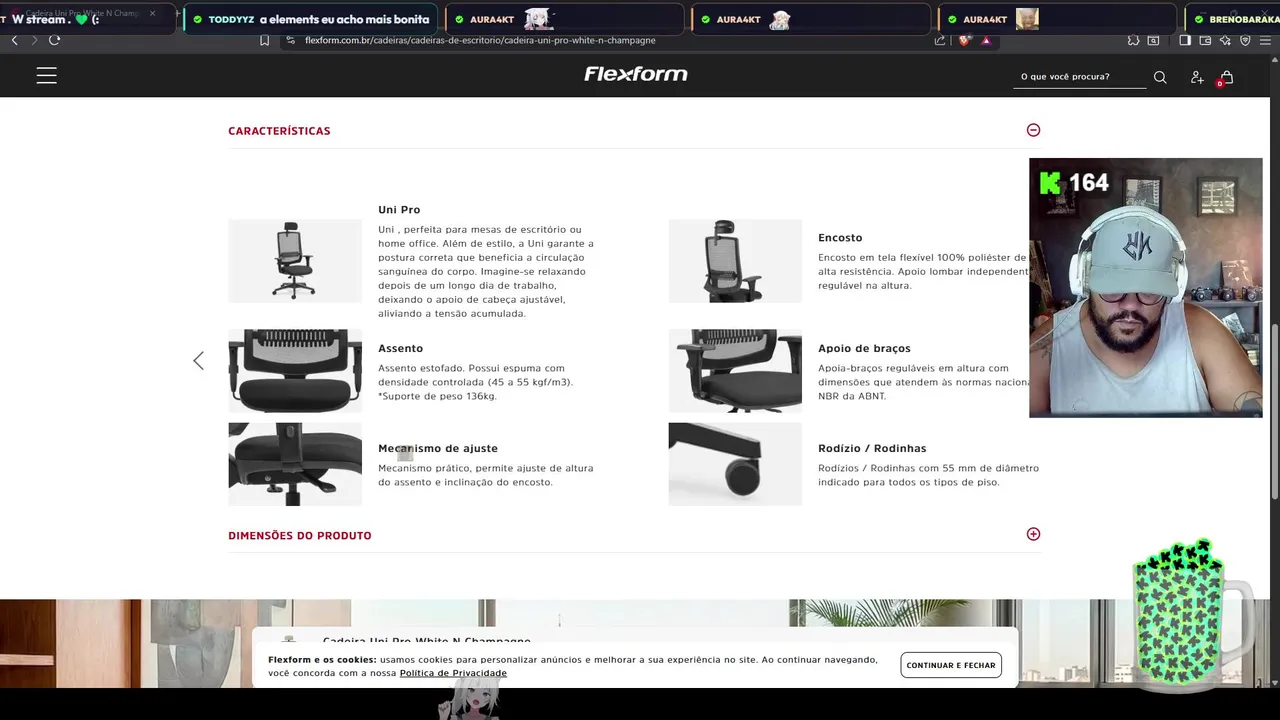Click the share page icon
The height and width of the screenshot is (720, 1280).
coord(940,40)
